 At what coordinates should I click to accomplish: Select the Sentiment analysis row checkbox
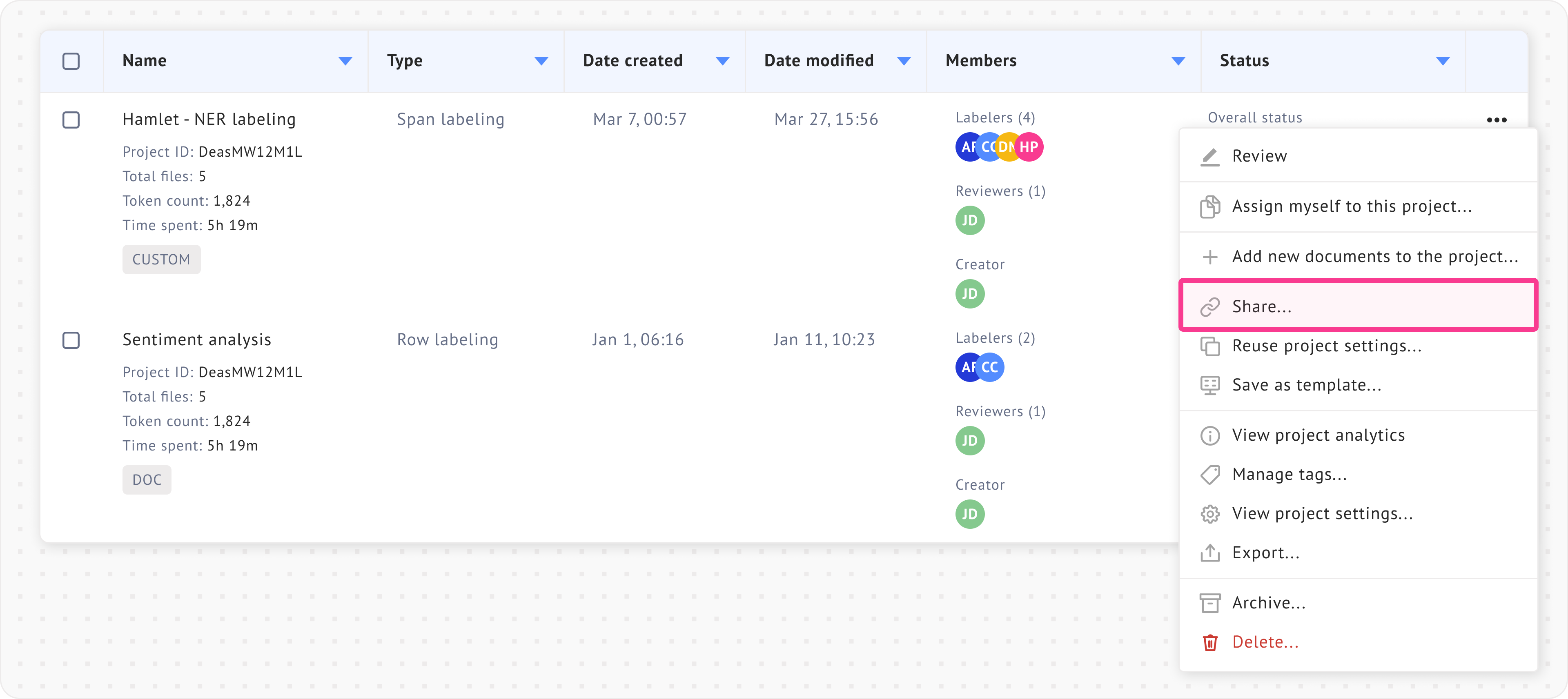[x=71, y=340]
